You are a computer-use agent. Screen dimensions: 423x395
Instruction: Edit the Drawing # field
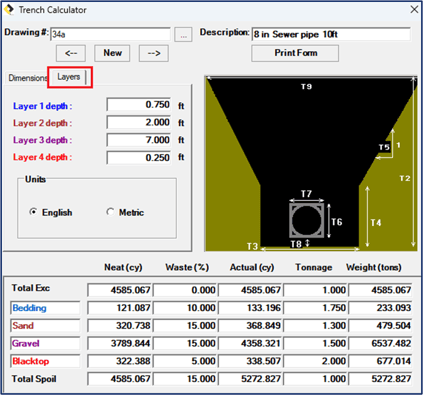coord(110,34)
